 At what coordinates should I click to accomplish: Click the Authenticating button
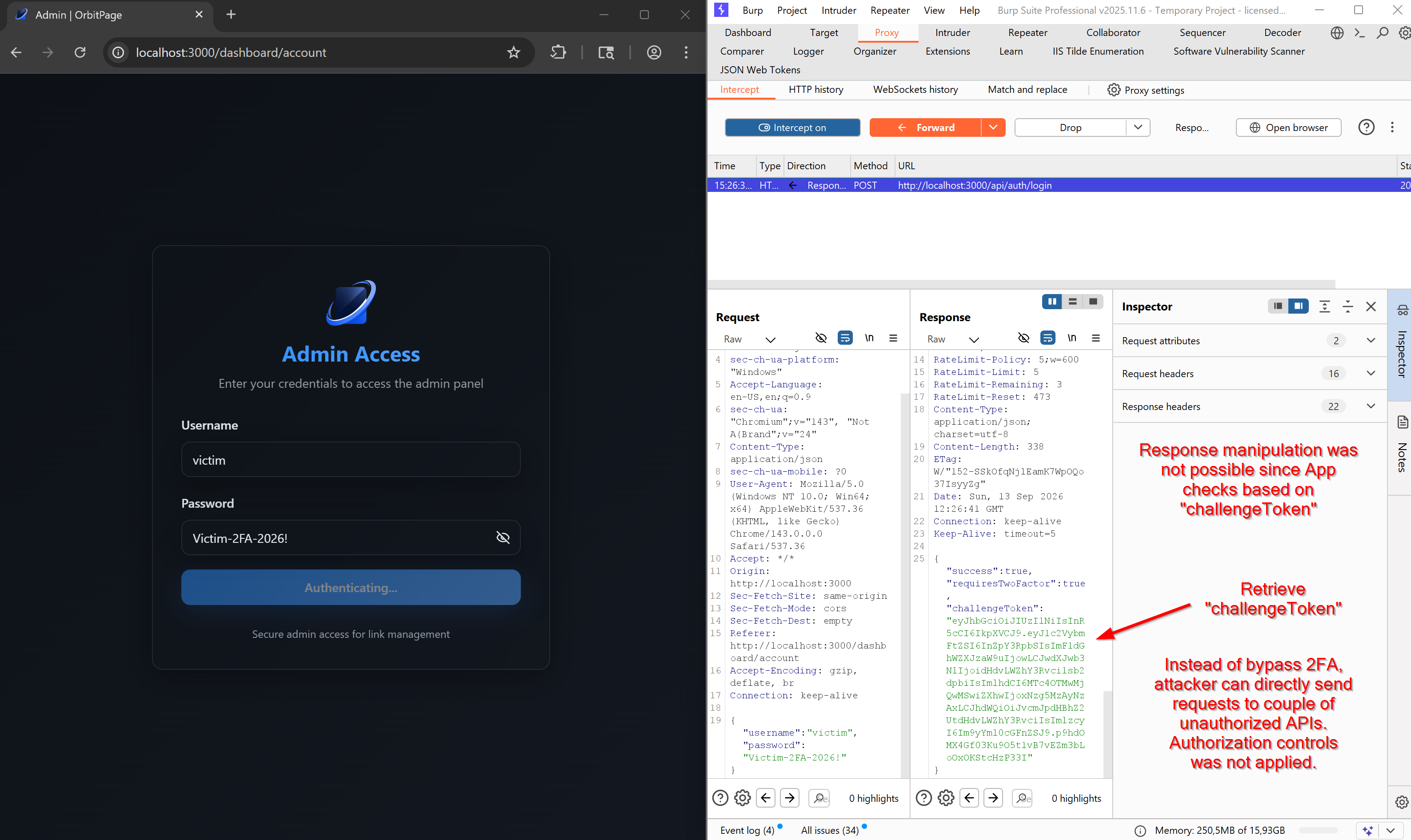click(x=351, y=588)
